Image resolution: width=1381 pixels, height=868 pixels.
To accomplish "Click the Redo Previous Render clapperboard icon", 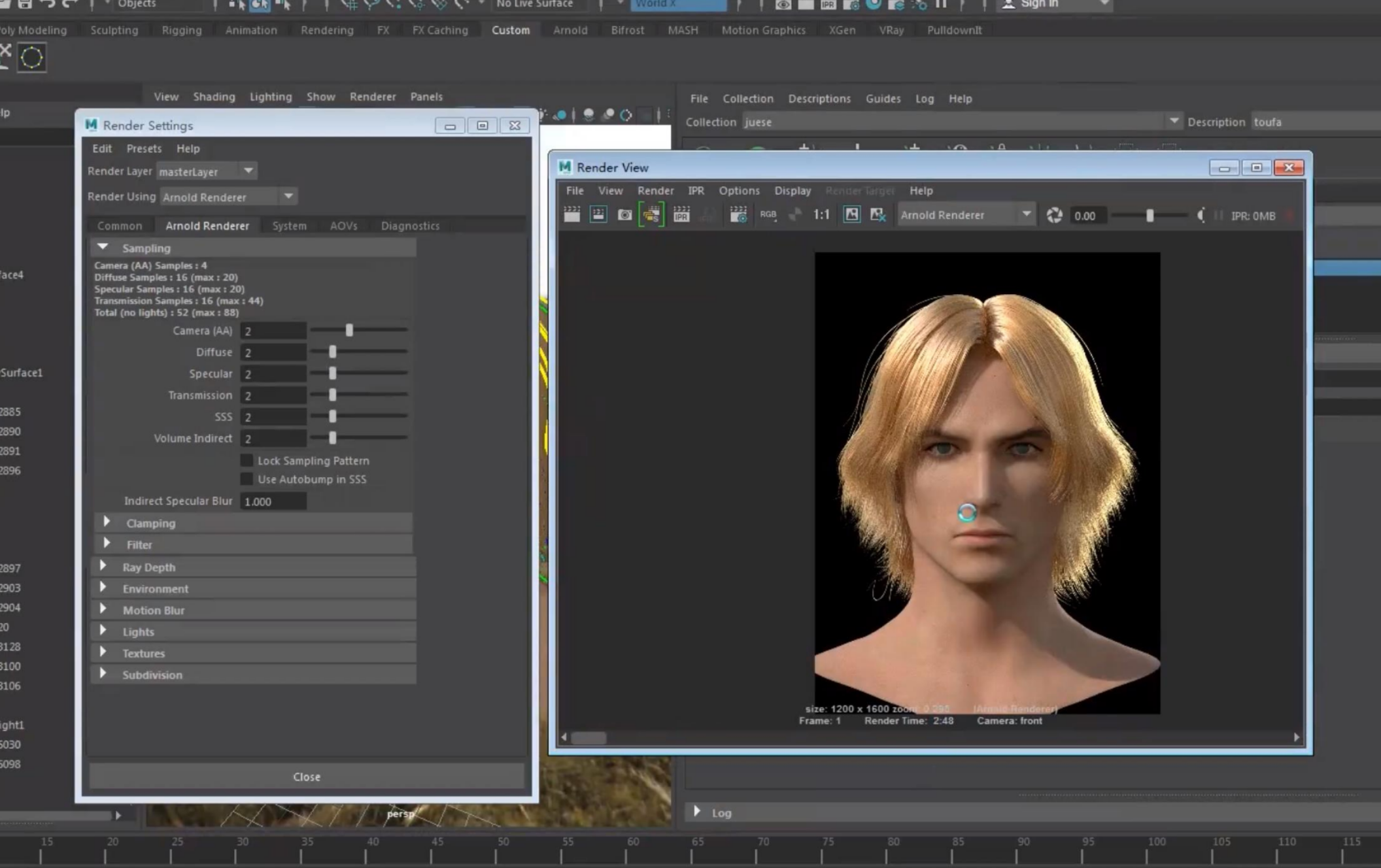I will coord(571,215).
